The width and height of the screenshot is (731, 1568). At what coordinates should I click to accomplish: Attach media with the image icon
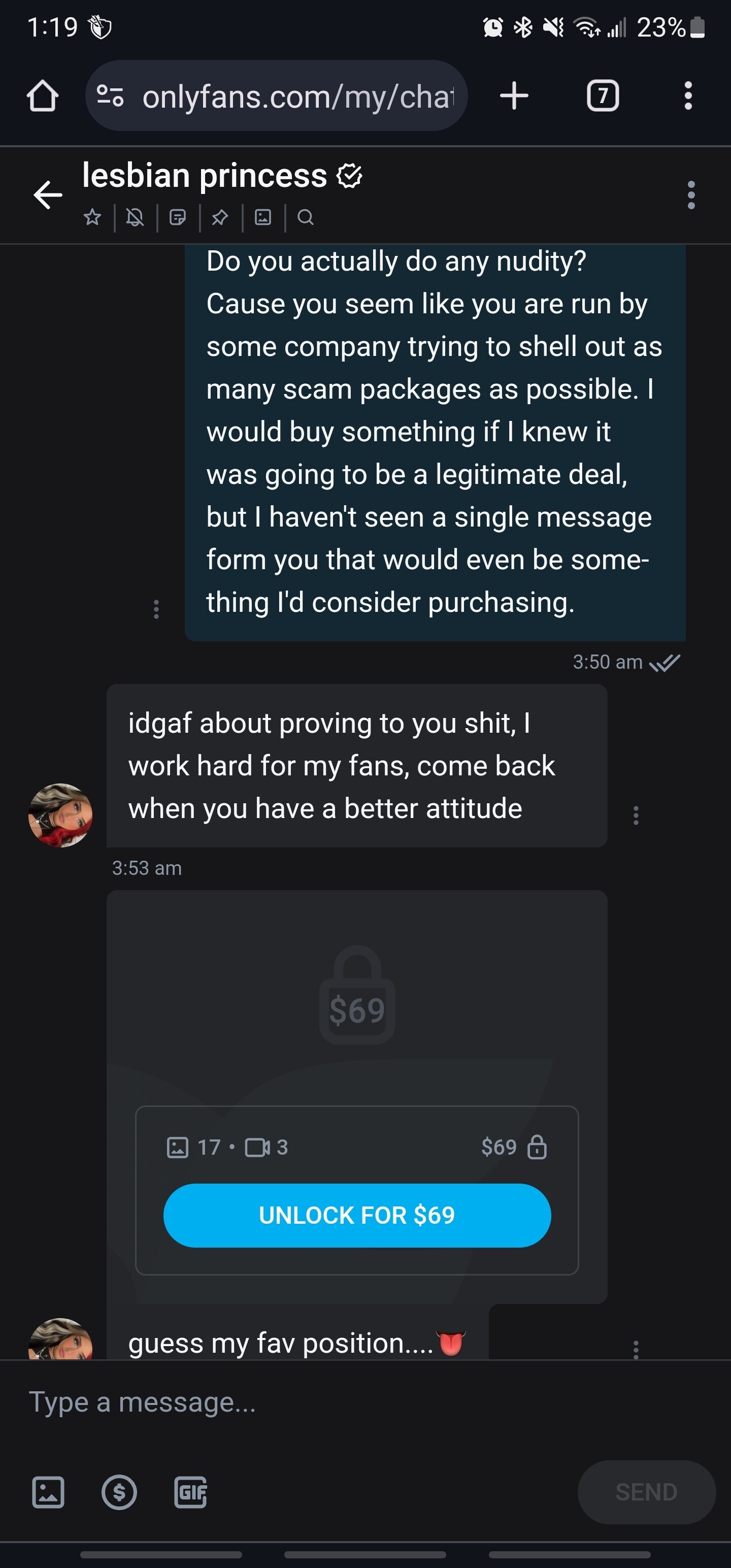(48, 1492)
